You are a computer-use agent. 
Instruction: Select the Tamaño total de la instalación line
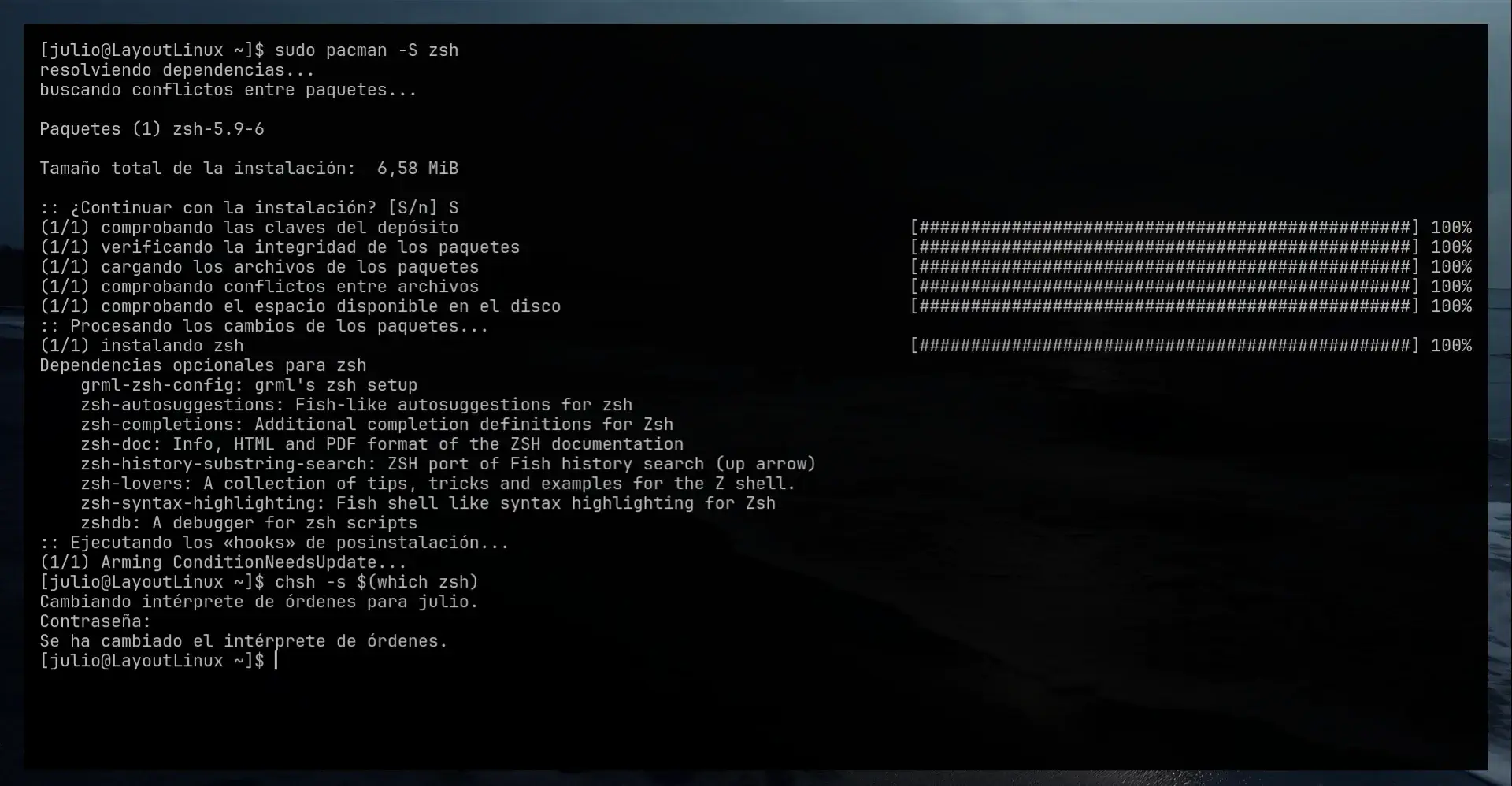click(249, 168)
